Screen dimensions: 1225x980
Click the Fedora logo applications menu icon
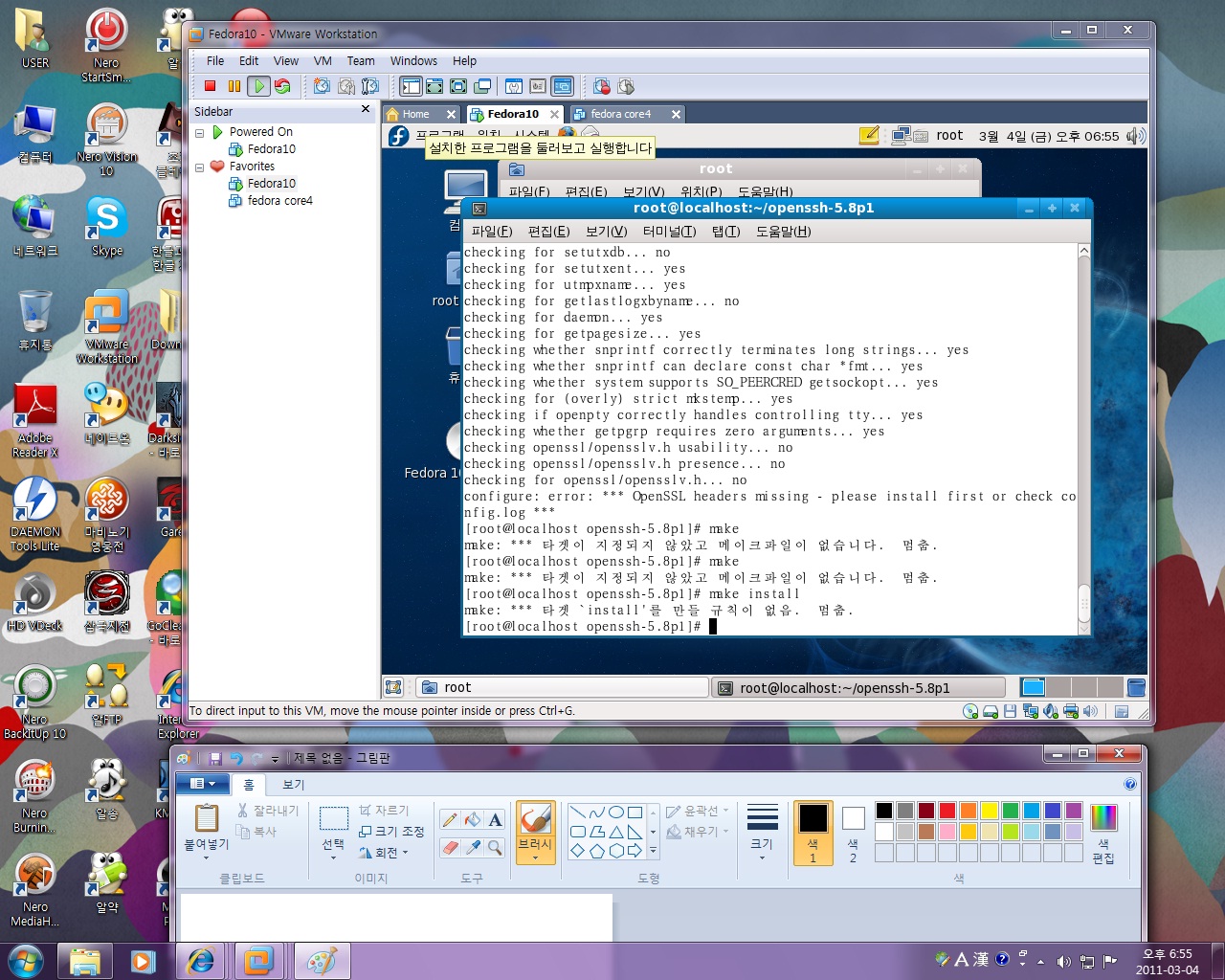pos(399,136)
